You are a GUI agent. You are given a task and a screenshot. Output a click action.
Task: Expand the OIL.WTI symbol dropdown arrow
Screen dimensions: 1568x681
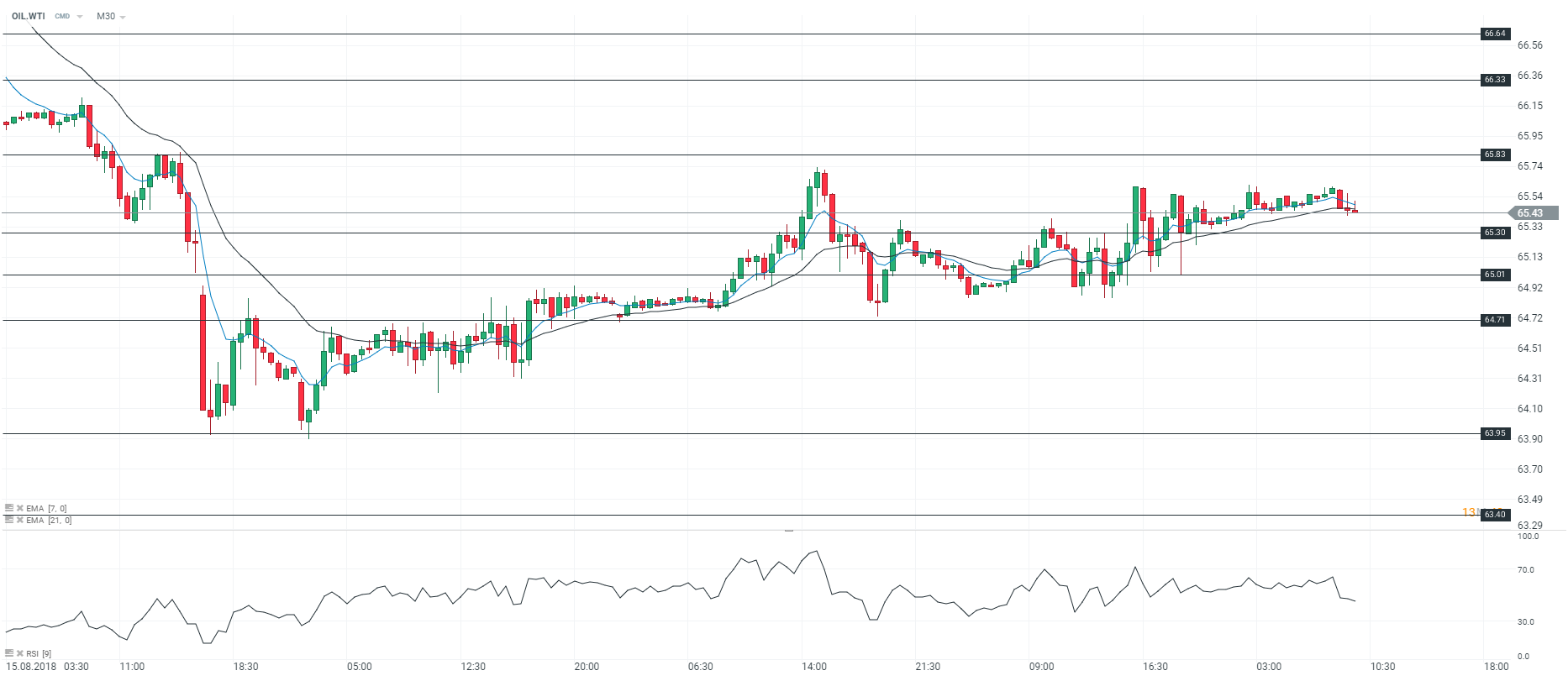(80, 17)
